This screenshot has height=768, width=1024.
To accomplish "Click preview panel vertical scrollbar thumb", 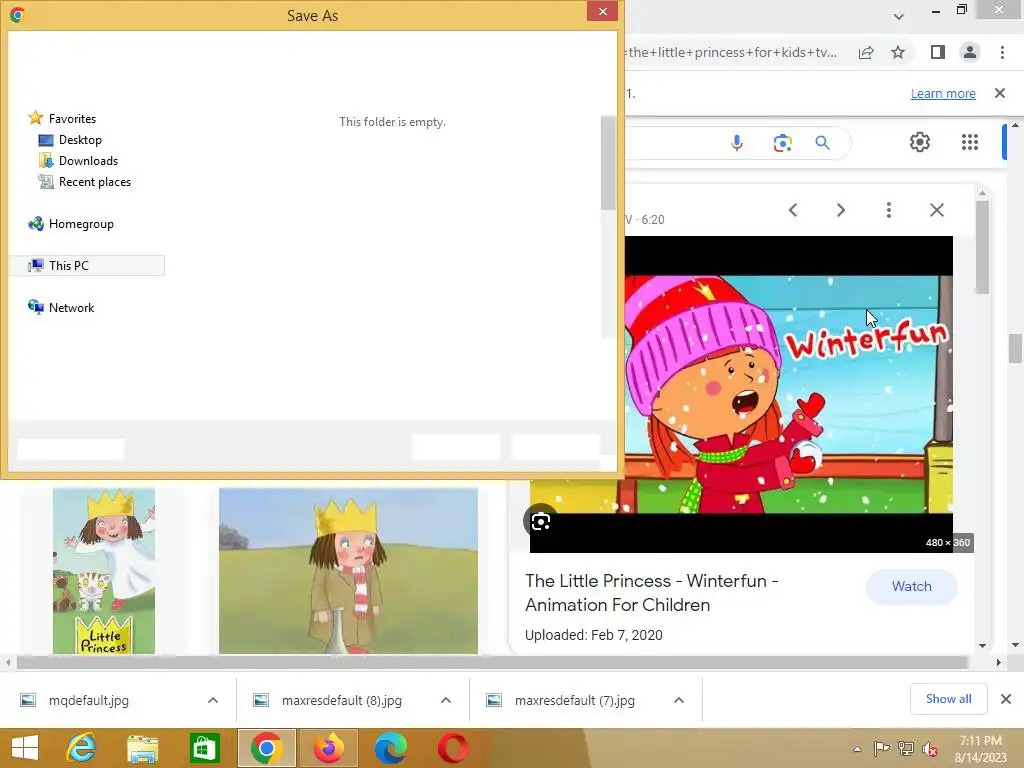I will 982,247.
